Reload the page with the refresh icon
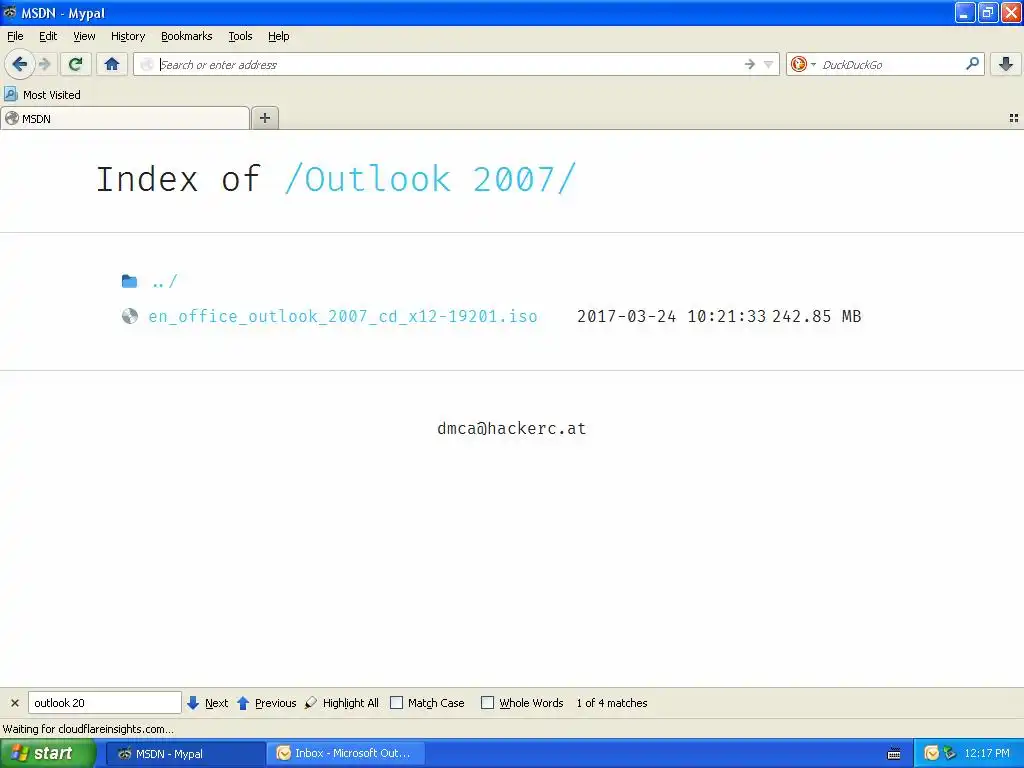Image resolution: width=1024 pixels, height=768 pixels. 76,64
